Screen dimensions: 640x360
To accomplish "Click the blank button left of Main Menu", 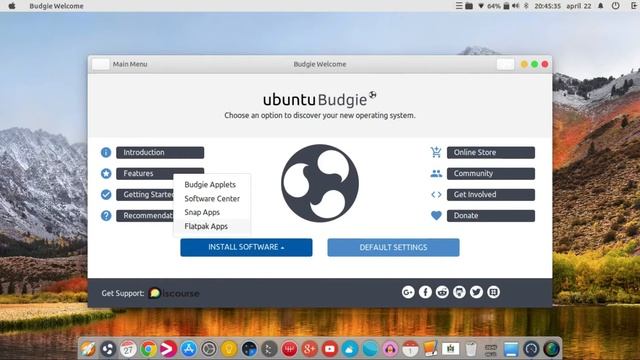I will 100,64.
